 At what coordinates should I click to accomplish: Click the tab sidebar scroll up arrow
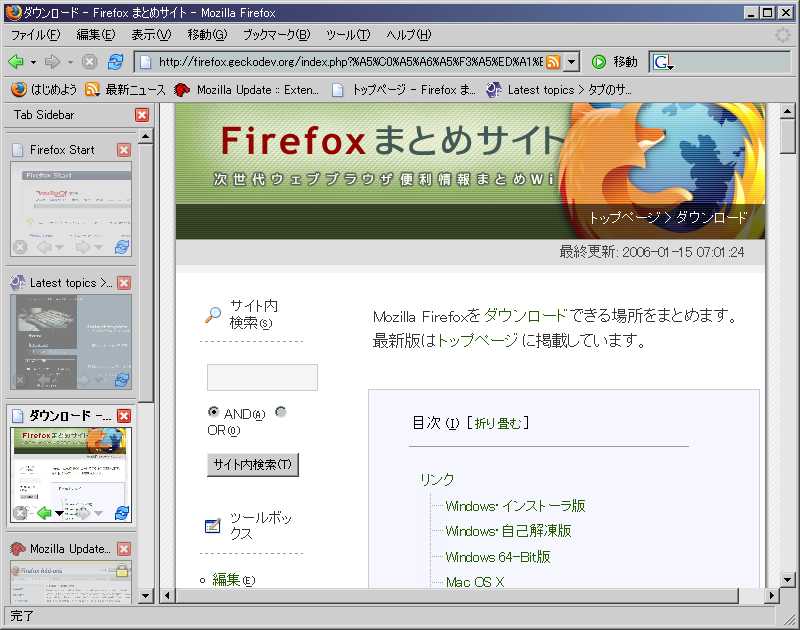tap(146, 136)
